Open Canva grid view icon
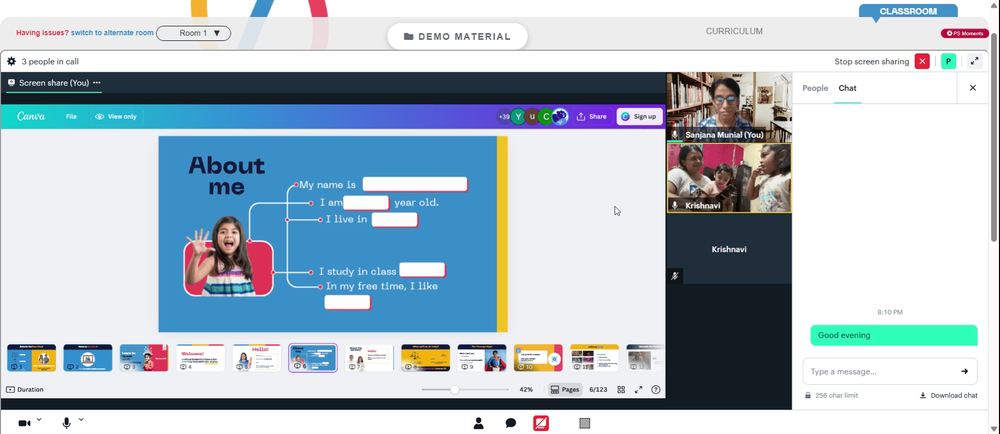The image size is (1000, 434). pyautogui.click(x=621, y=389)
